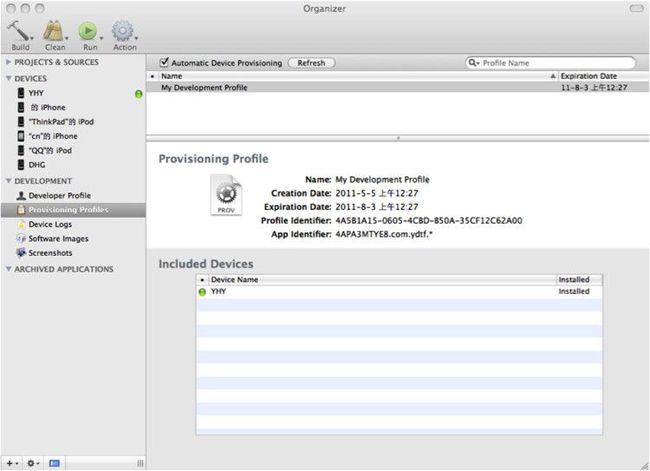Open the bottom gear action menu
This screenshot has height=471, width=650.
33,463
